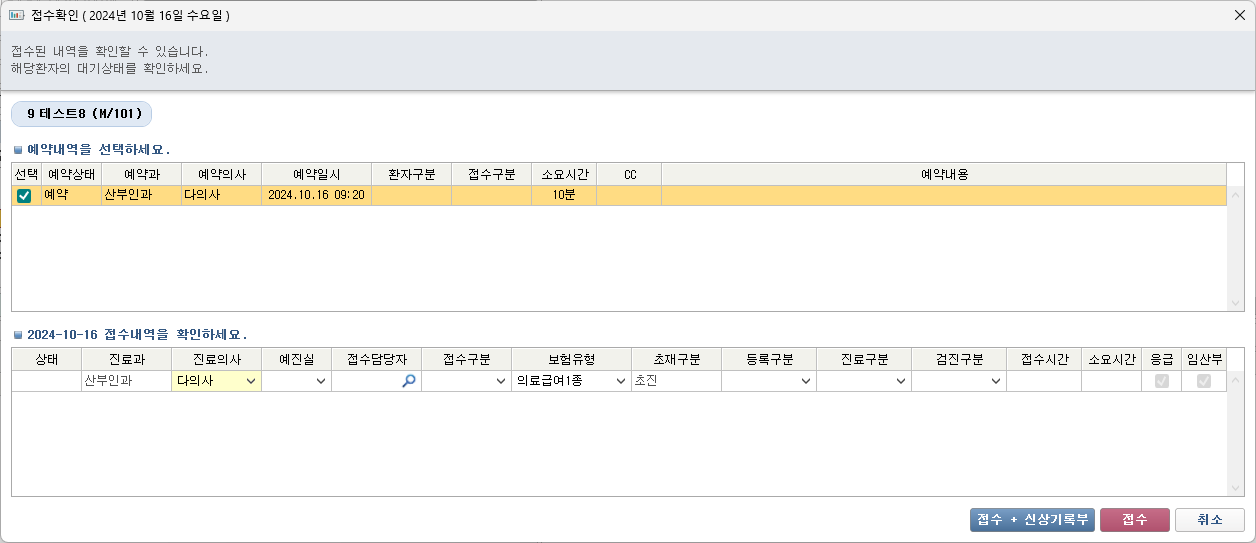Expand the 접수구분 dropdown in reception row
This screenshot has height=543, width=1256.
(x=501, y=381)
